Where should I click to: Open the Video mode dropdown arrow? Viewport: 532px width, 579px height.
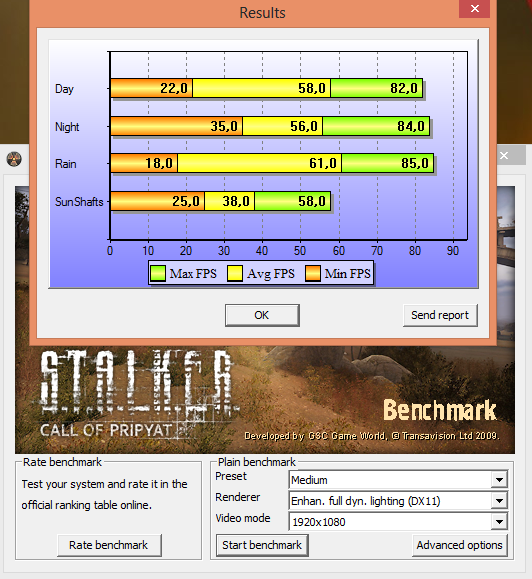tap(500, 522)
